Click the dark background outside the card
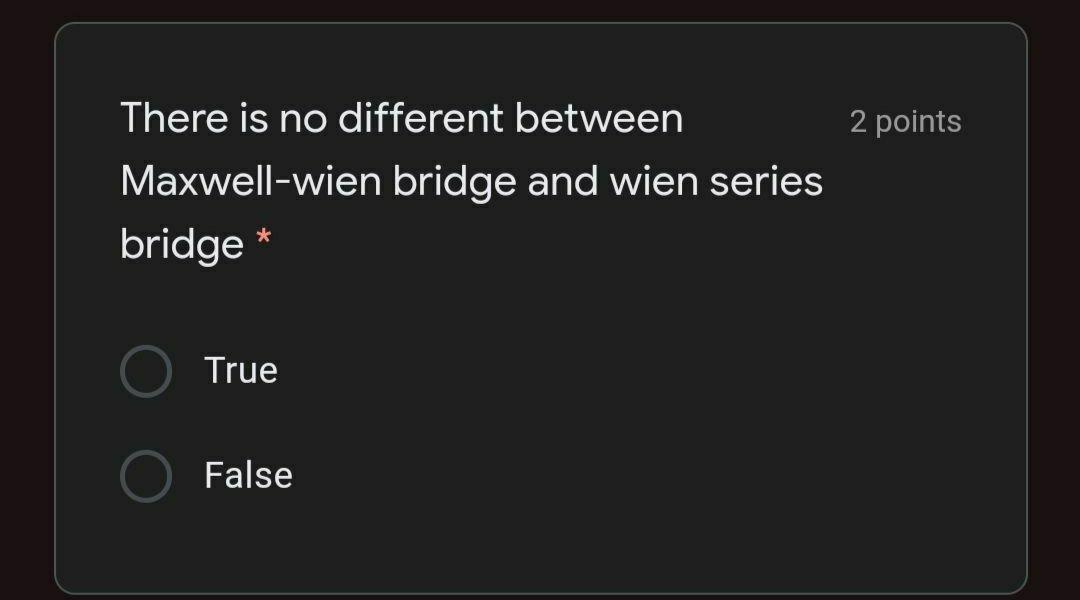The height and width of the screenshot is (600, 1080). (25, 300)
